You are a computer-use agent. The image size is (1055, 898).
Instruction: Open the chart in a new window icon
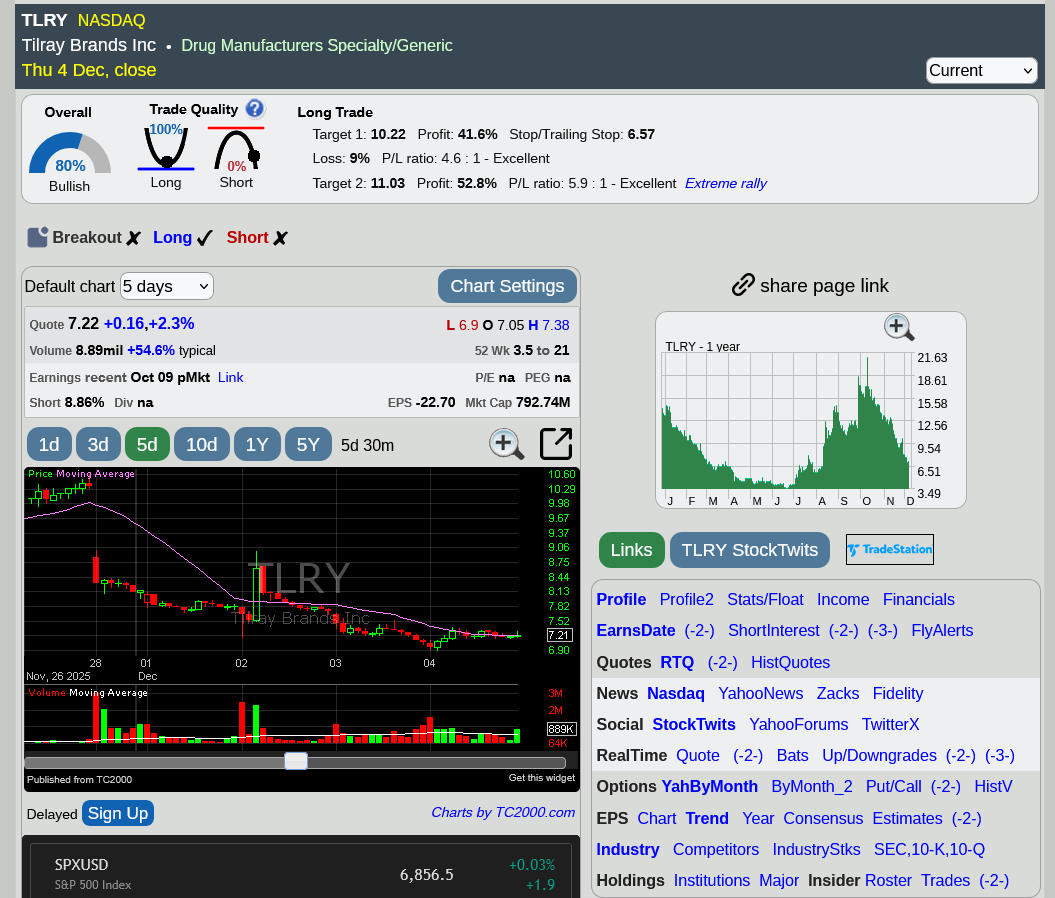coord(556,444)
